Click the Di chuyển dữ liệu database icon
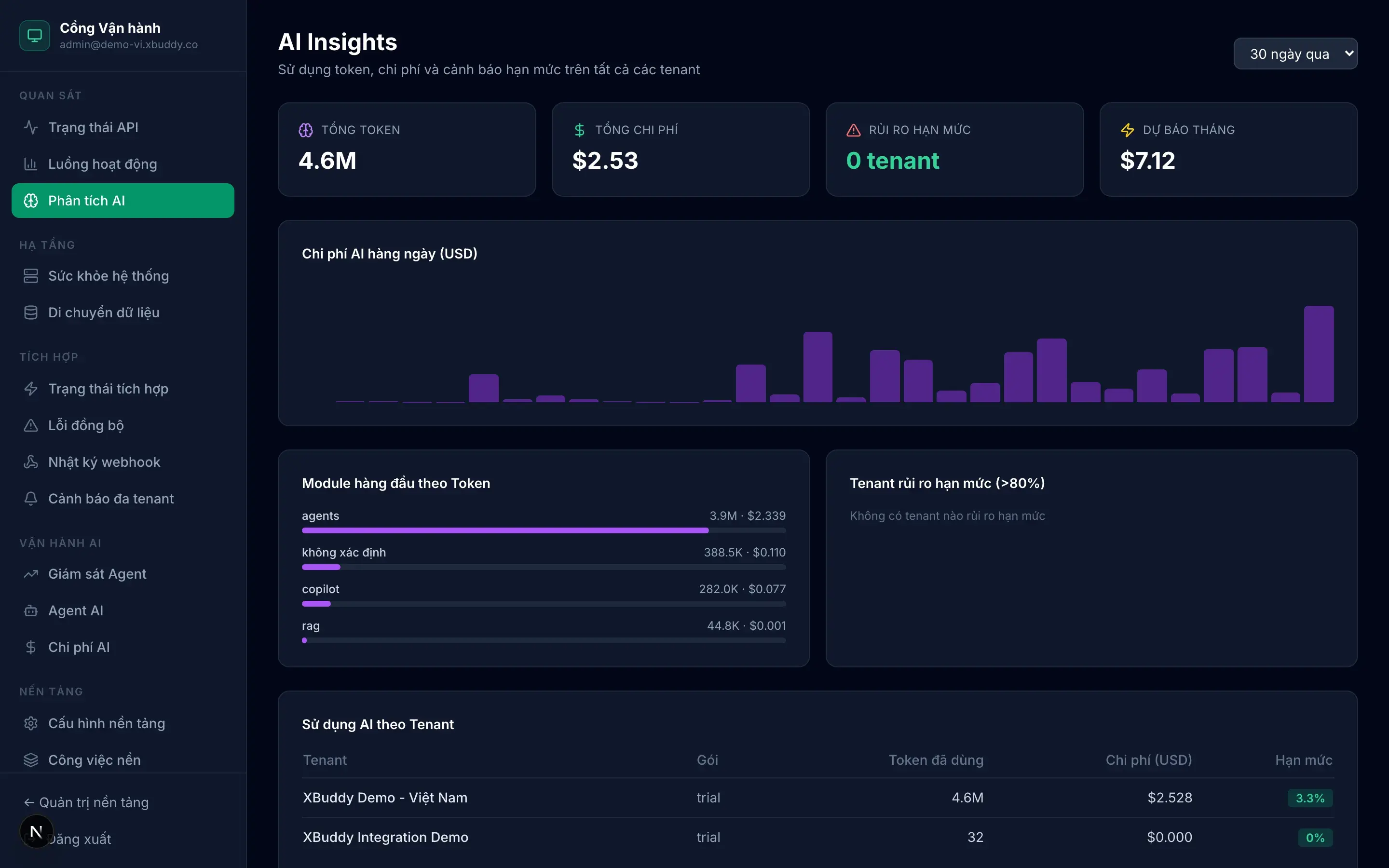 (x=31, y=312)
